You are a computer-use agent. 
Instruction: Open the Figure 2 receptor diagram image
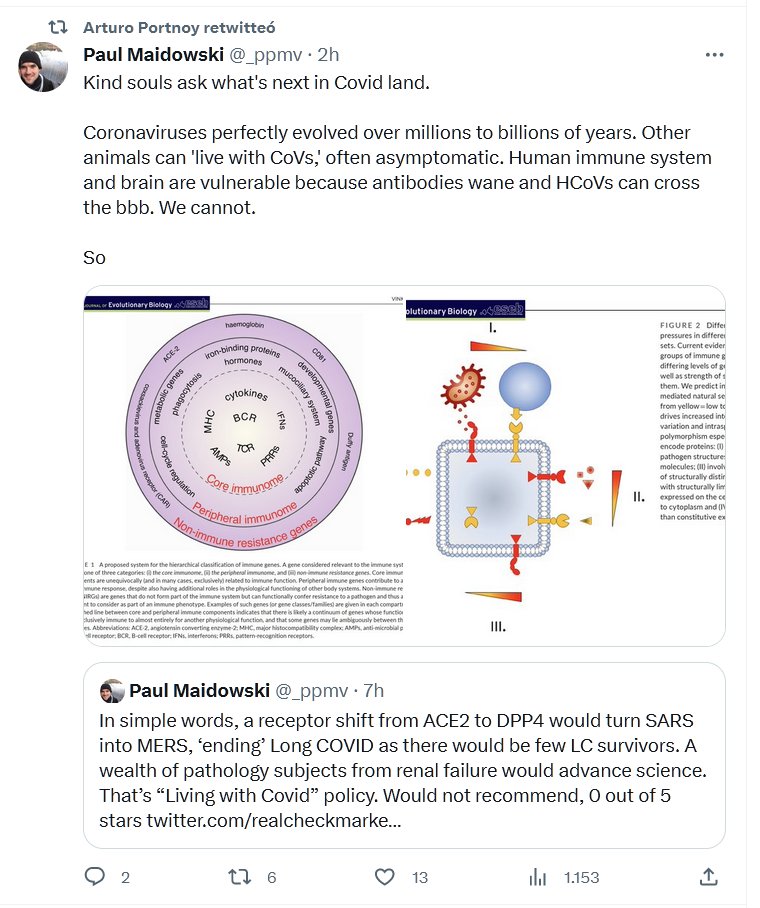[565, 466]
